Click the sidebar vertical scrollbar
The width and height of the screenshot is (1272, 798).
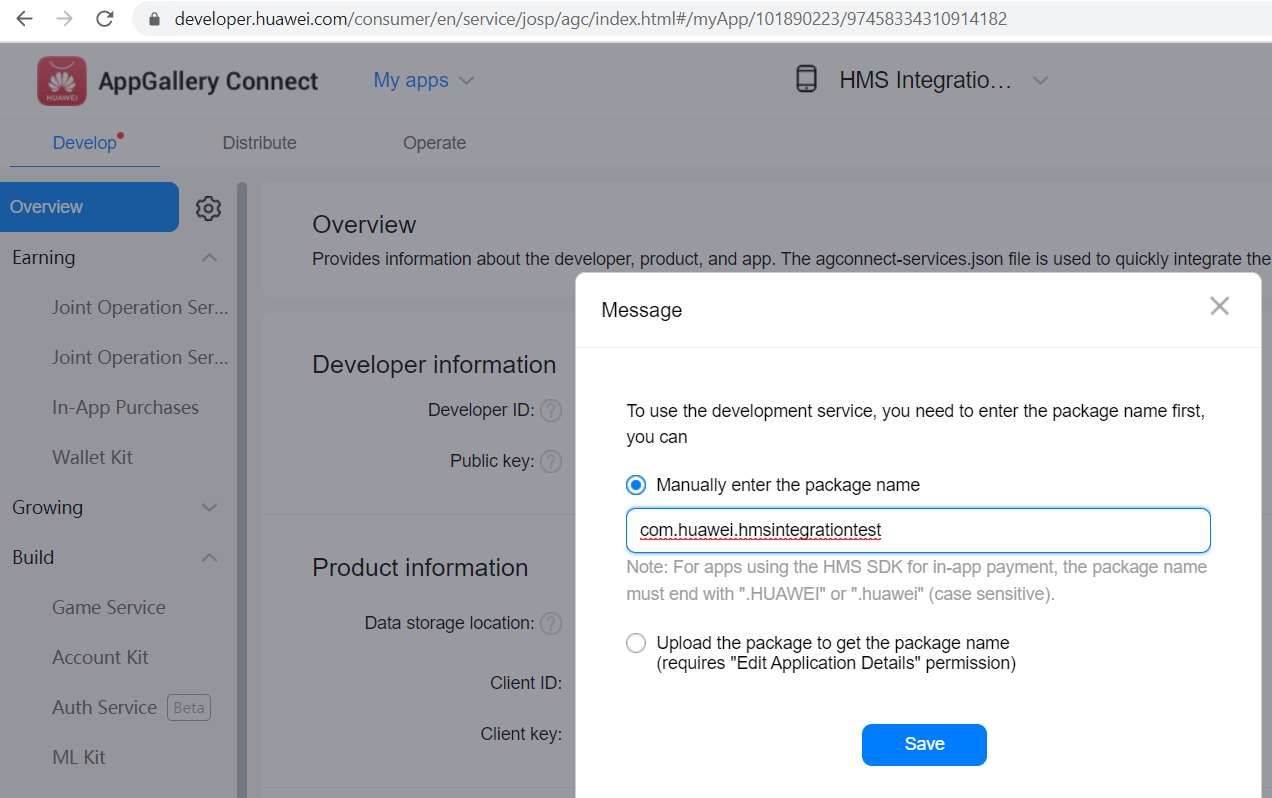241,490
